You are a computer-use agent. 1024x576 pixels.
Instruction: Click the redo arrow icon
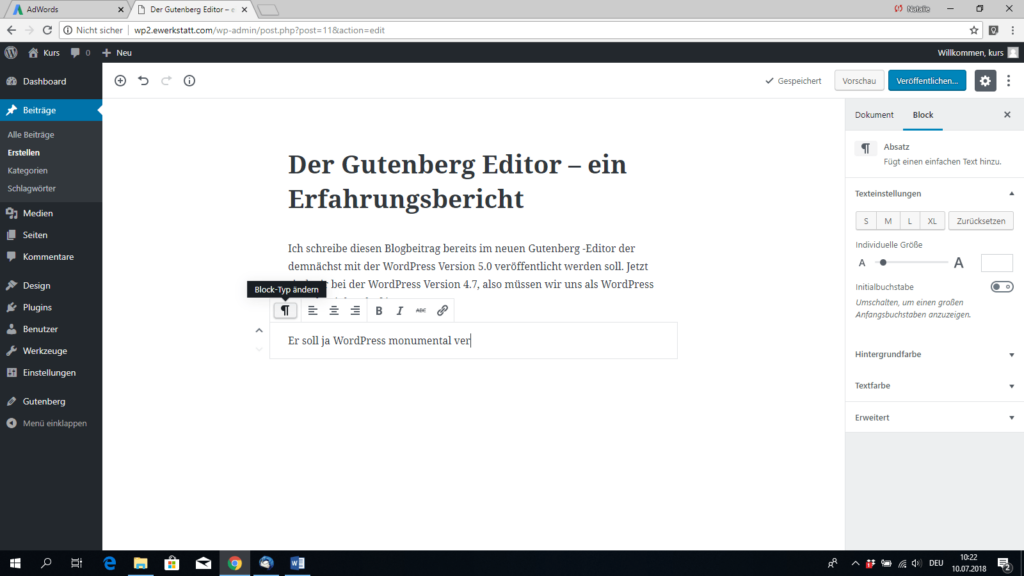coord(166,81)
